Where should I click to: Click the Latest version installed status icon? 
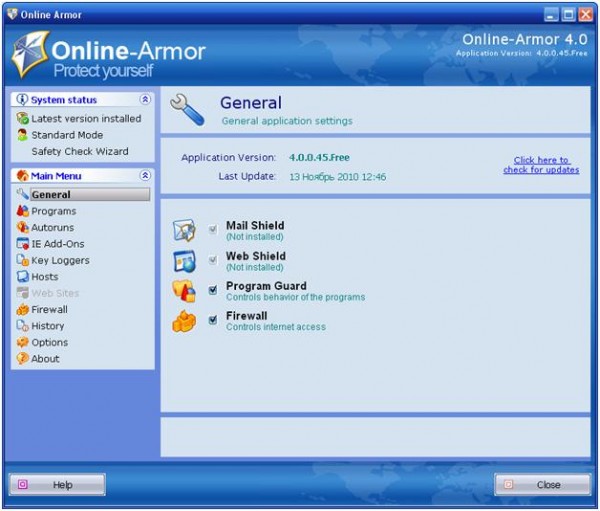click(x=23, y=118)
